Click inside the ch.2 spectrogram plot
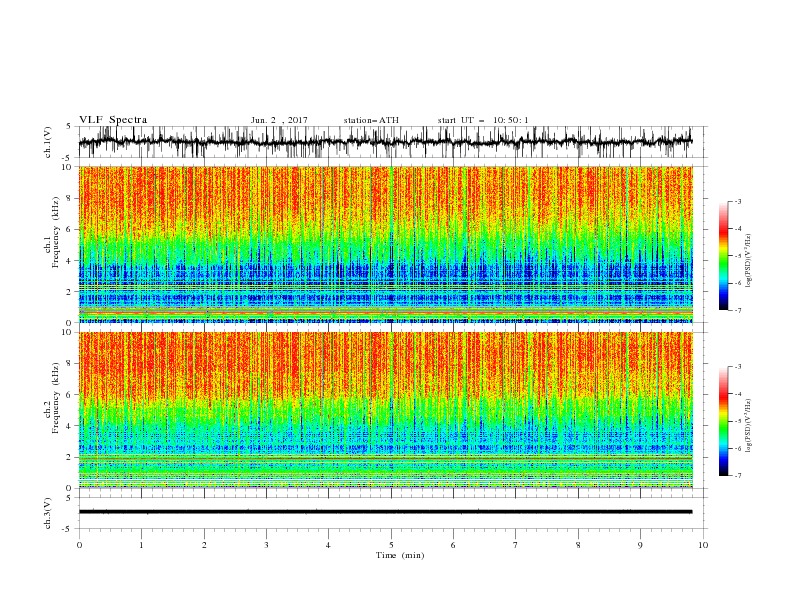This screenshot has height=612, width=792. (x=385, y=410)
